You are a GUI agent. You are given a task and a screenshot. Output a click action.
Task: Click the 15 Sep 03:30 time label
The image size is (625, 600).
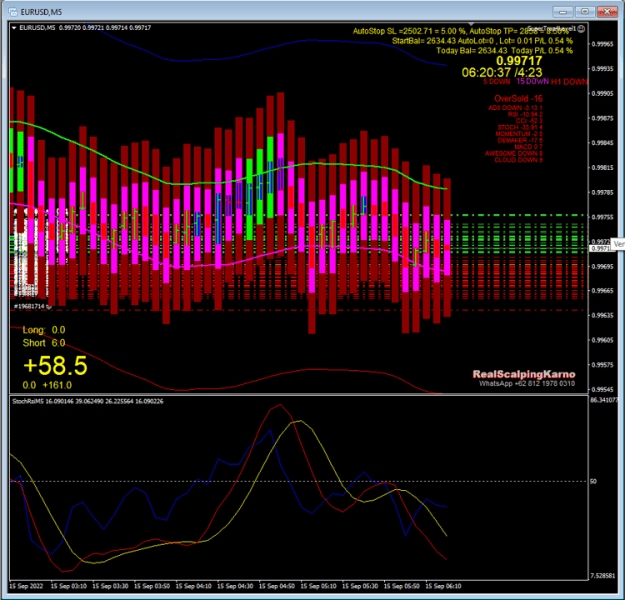110,586
